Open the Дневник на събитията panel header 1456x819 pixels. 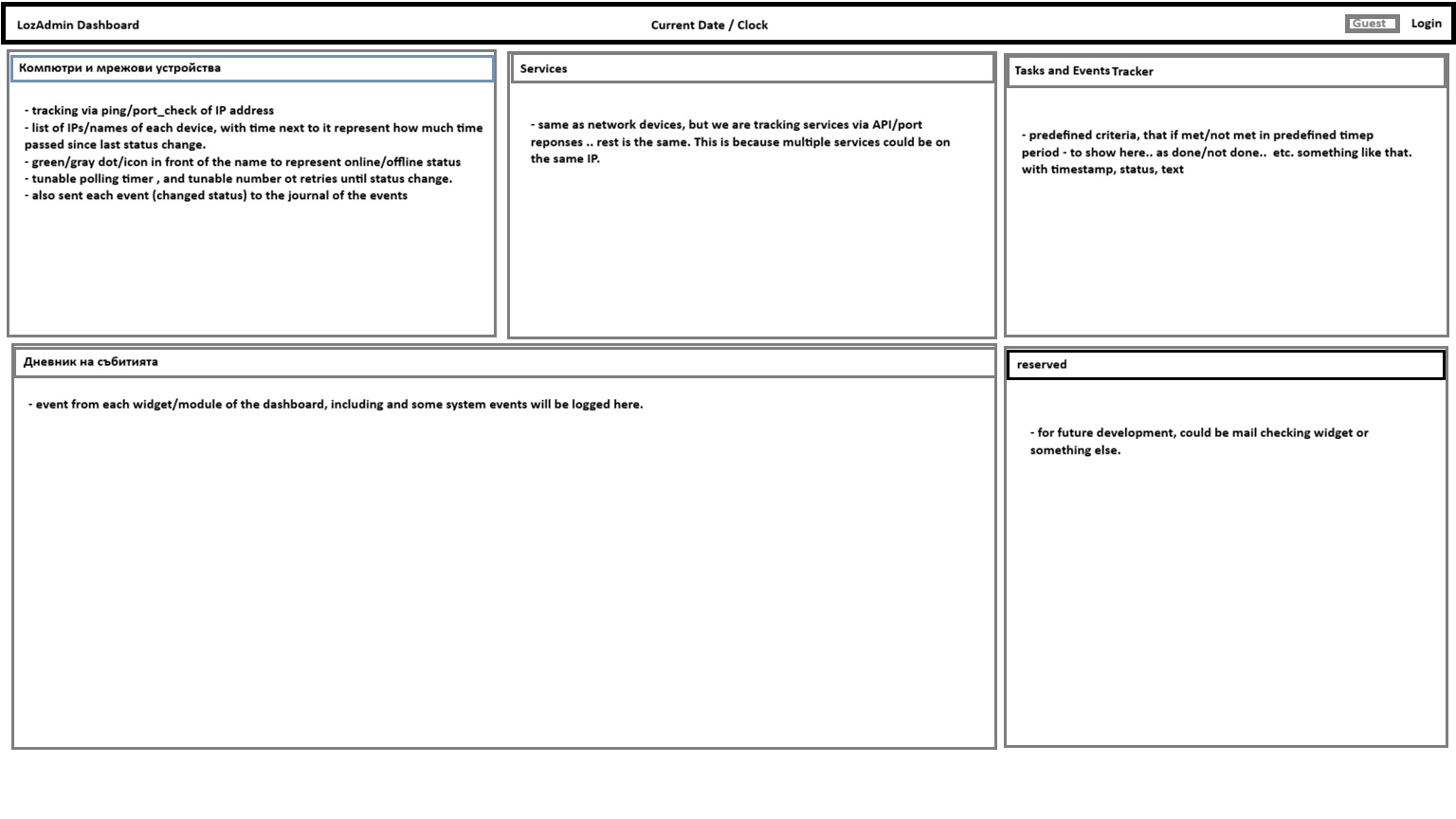point(504,362)
